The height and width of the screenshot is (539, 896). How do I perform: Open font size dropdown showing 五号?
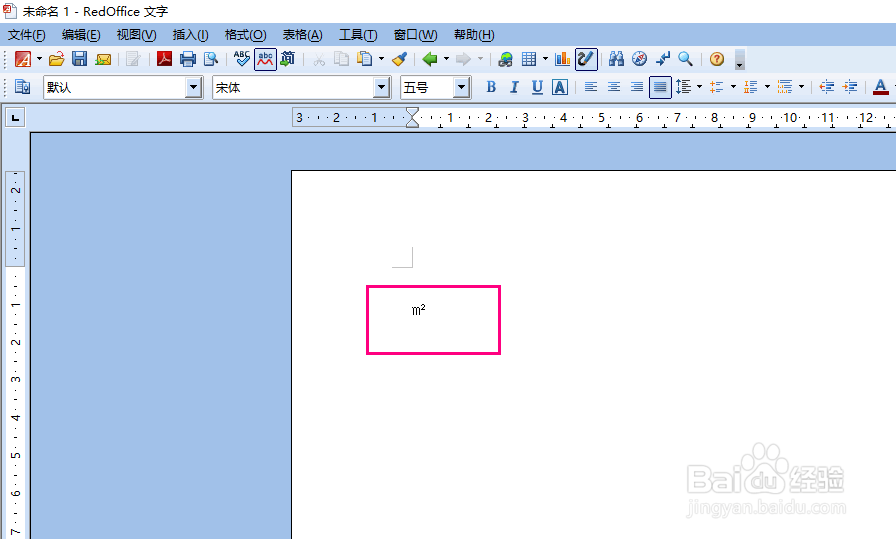click(462, 87)
